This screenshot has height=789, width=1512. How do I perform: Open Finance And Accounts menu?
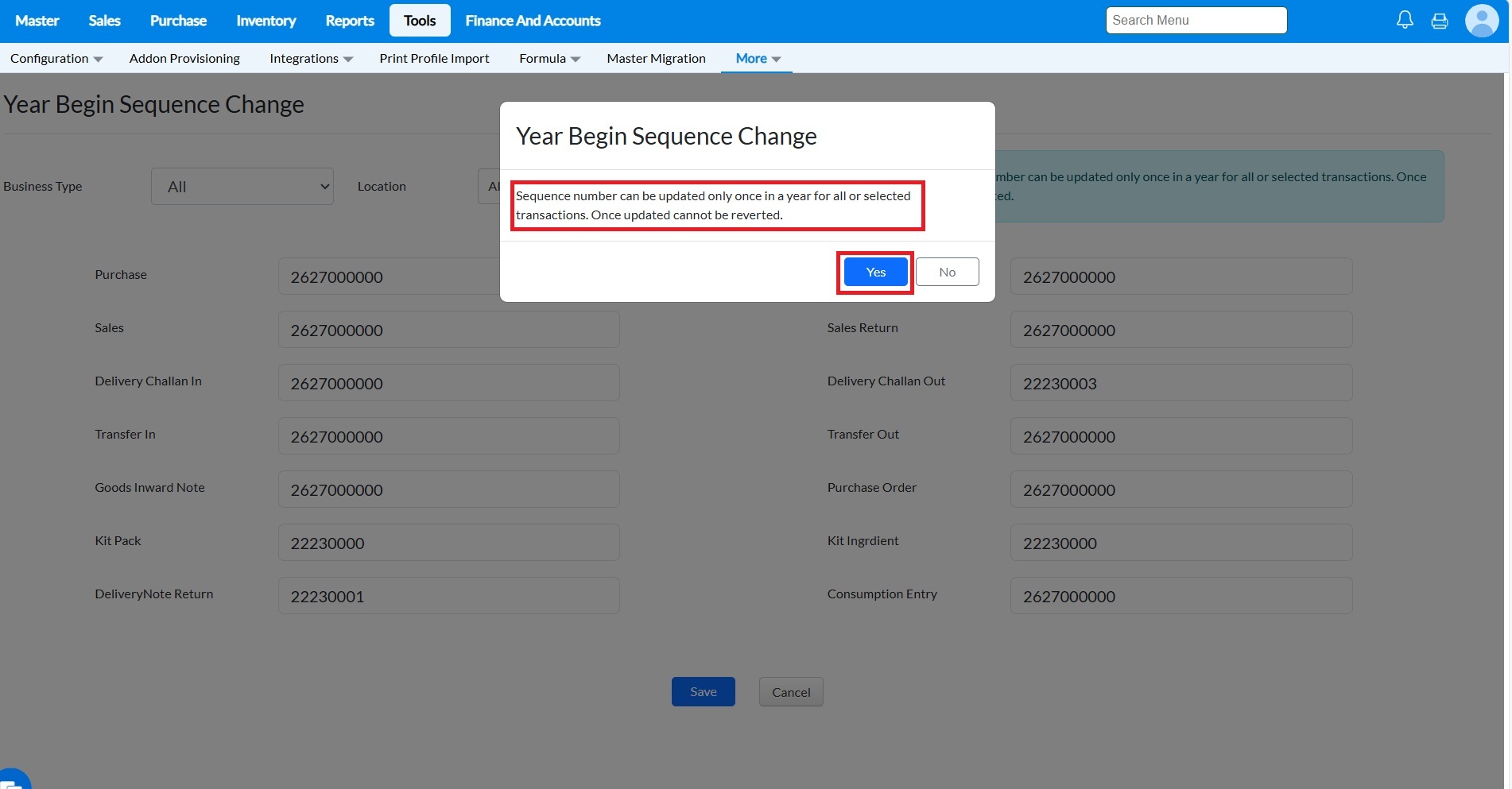pos(533,21)
